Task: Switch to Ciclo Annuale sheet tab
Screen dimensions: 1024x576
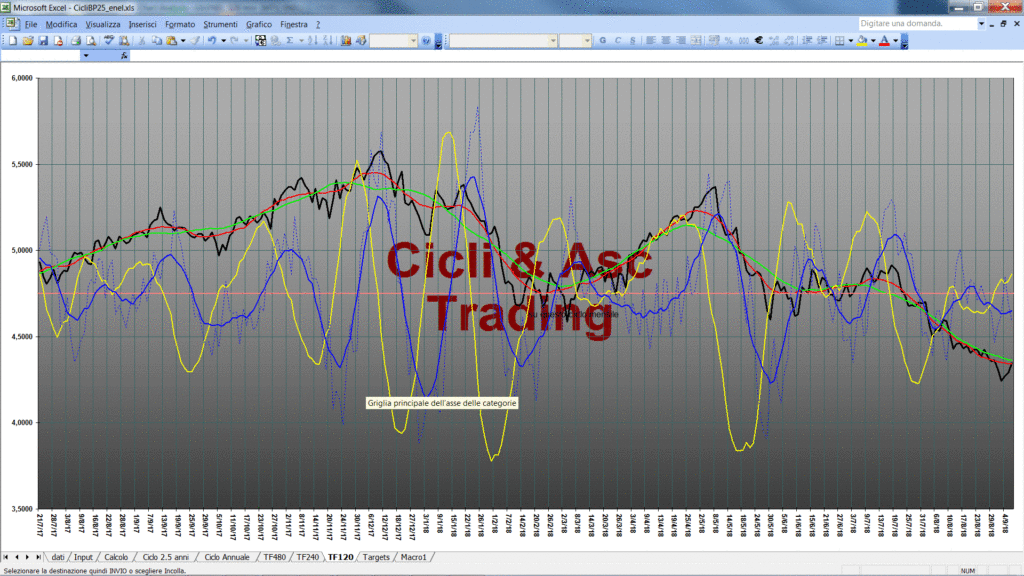Action: (227, 557)
